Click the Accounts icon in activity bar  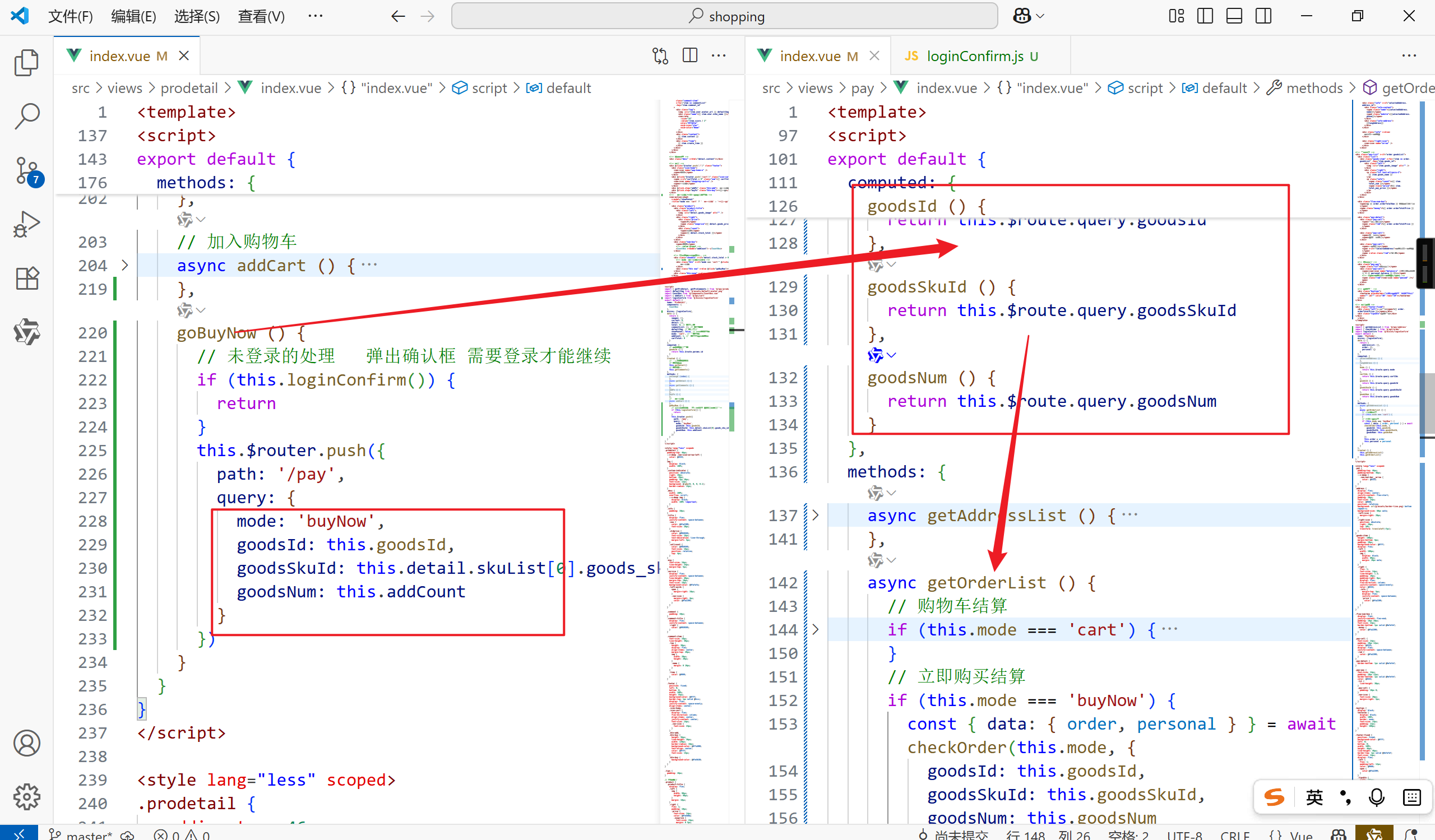click(26, 742)
